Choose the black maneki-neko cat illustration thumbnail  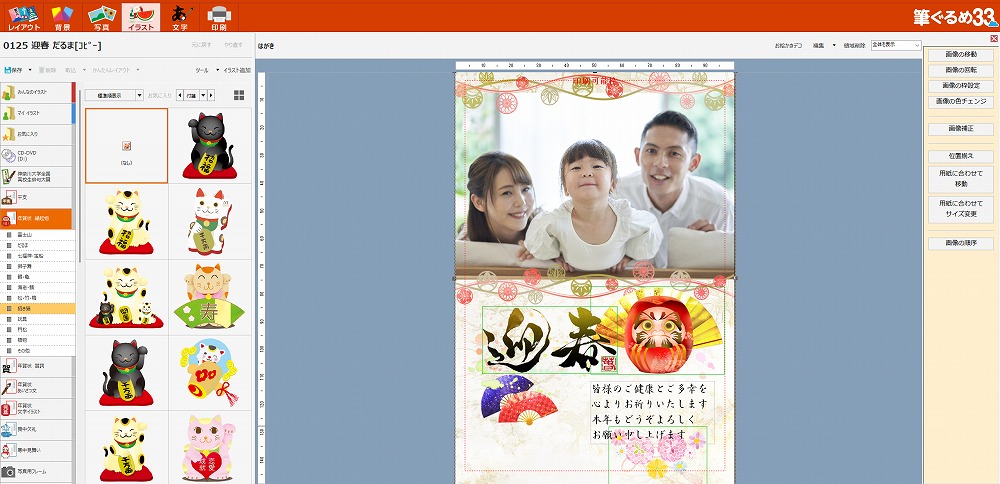coord(209,146)
